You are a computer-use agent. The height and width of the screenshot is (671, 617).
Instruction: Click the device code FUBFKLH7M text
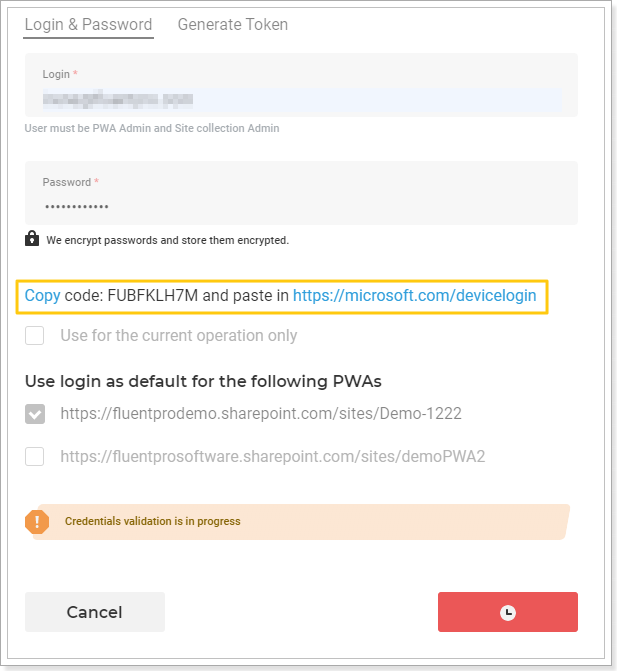pos(152,296)
